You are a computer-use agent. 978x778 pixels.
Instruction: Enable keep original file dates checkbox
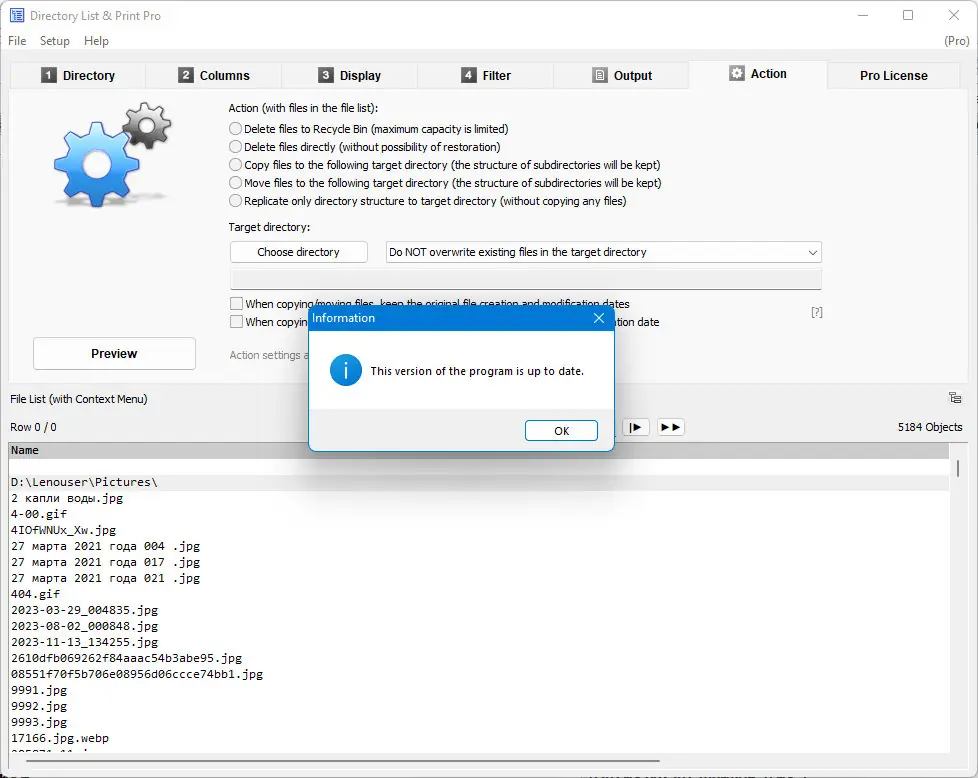pyautogui.click(x=236, y=304)
